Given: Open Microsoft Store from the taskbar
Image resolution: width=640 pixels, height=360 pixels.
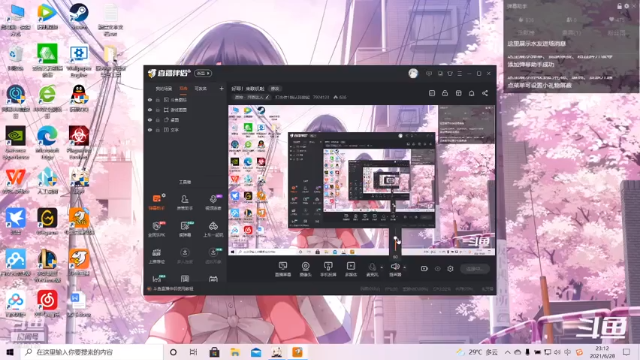Looking at the screenshot, I should point(214,352).
